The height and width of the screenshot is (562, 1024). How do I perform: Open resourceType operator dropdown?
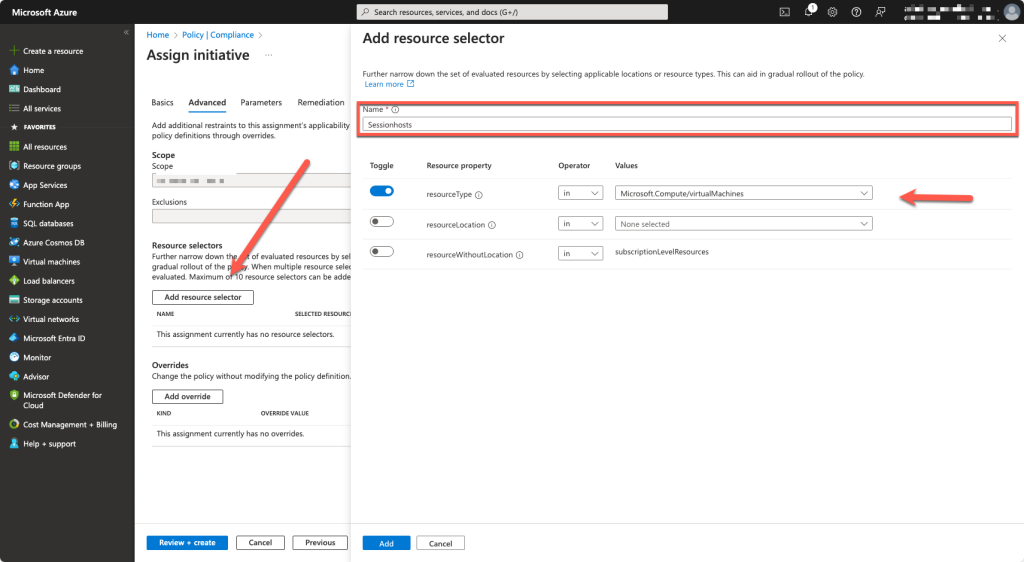click(x=580, y=193)
